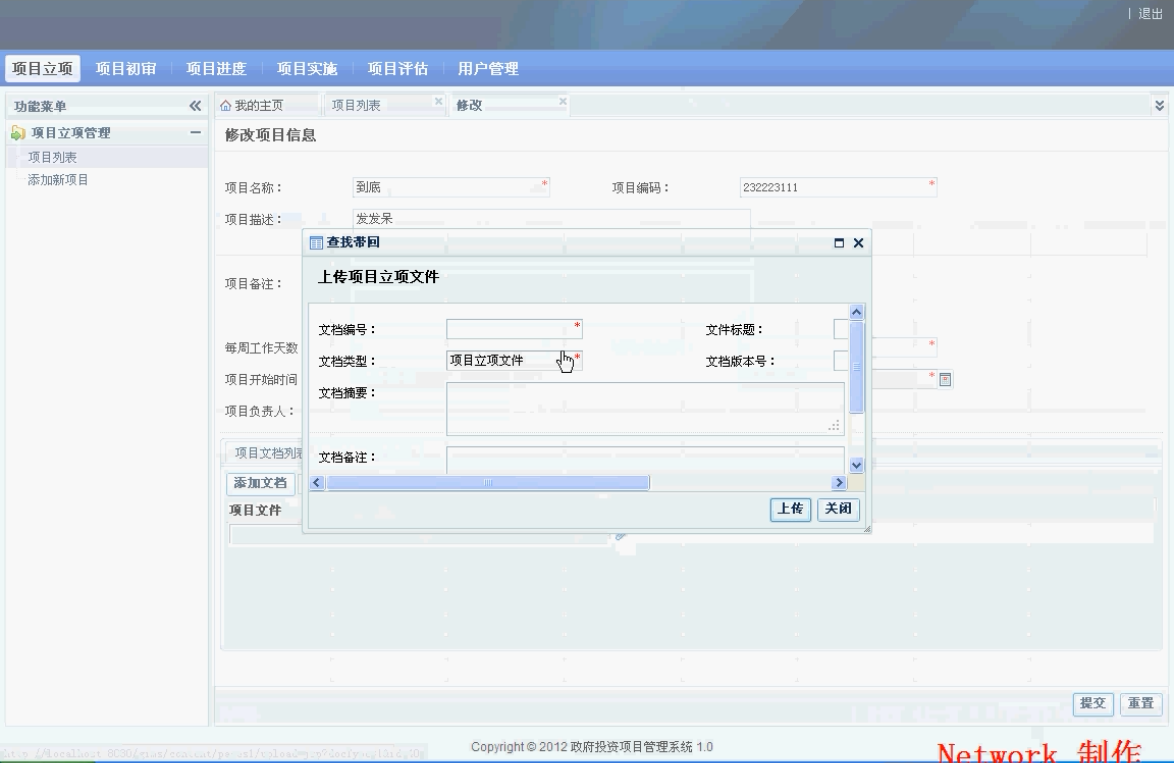Click the 退出 logout link
The width and height of the screenshot is (1174, 763).
pyautogui.click(x=1150, y=13)
